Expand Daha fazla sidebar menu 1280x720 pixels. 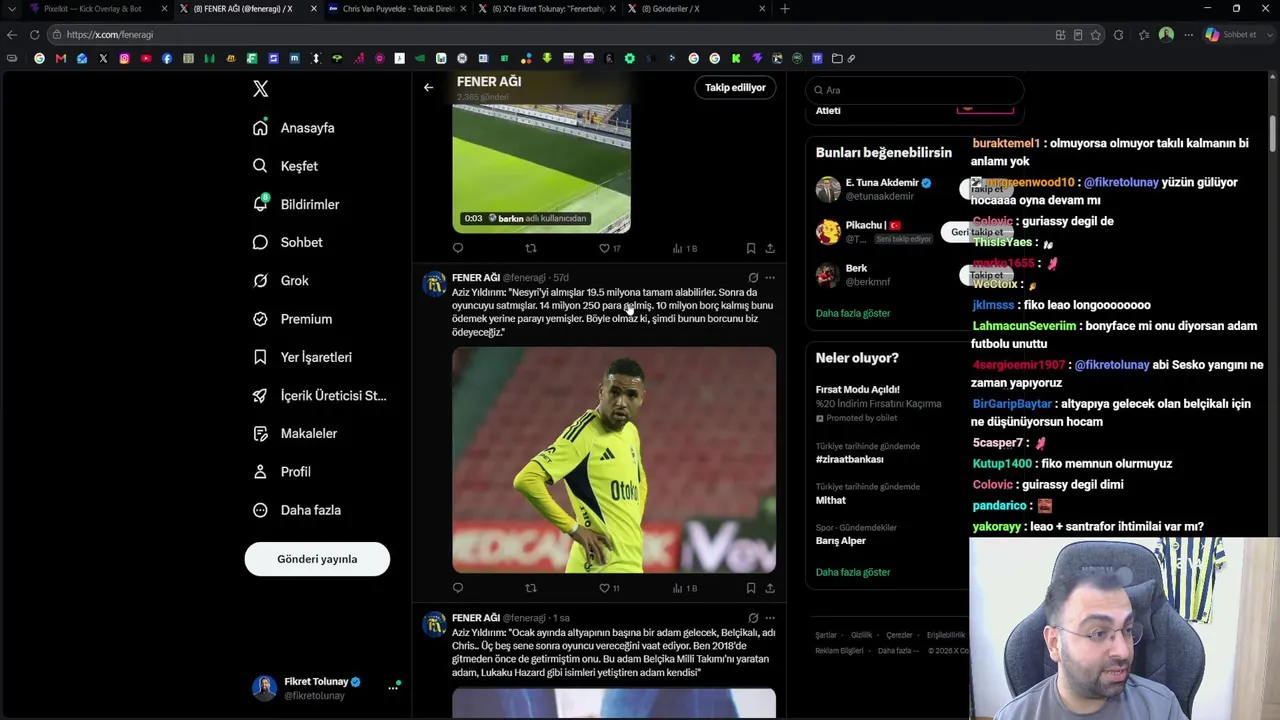[x=297, y=510]
